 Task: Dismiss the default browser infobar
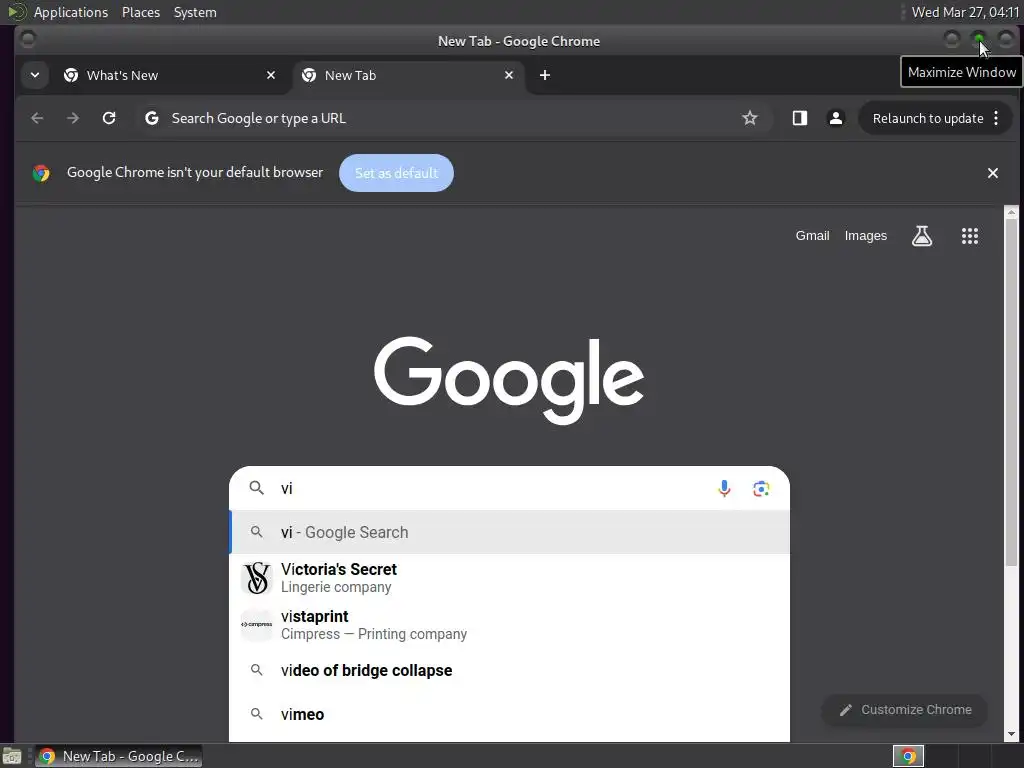click(993, 173)
